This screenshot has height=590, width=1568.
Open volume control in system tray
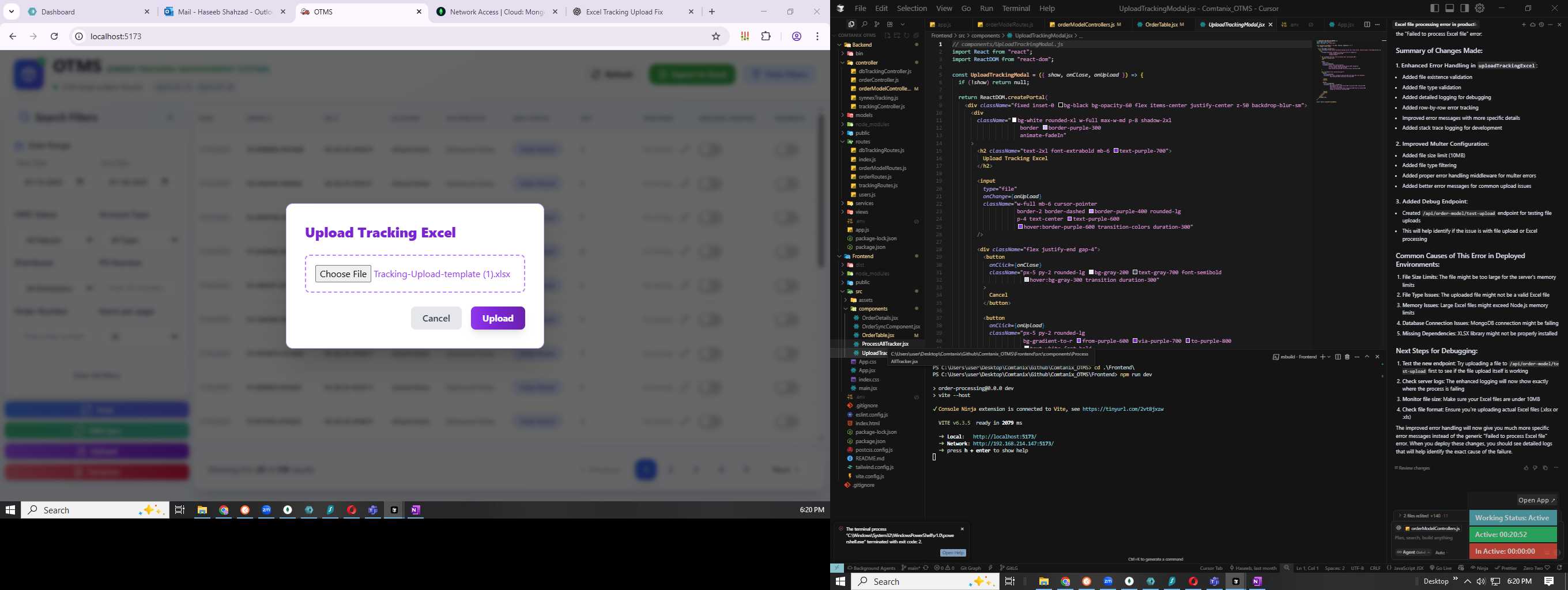1480,581
